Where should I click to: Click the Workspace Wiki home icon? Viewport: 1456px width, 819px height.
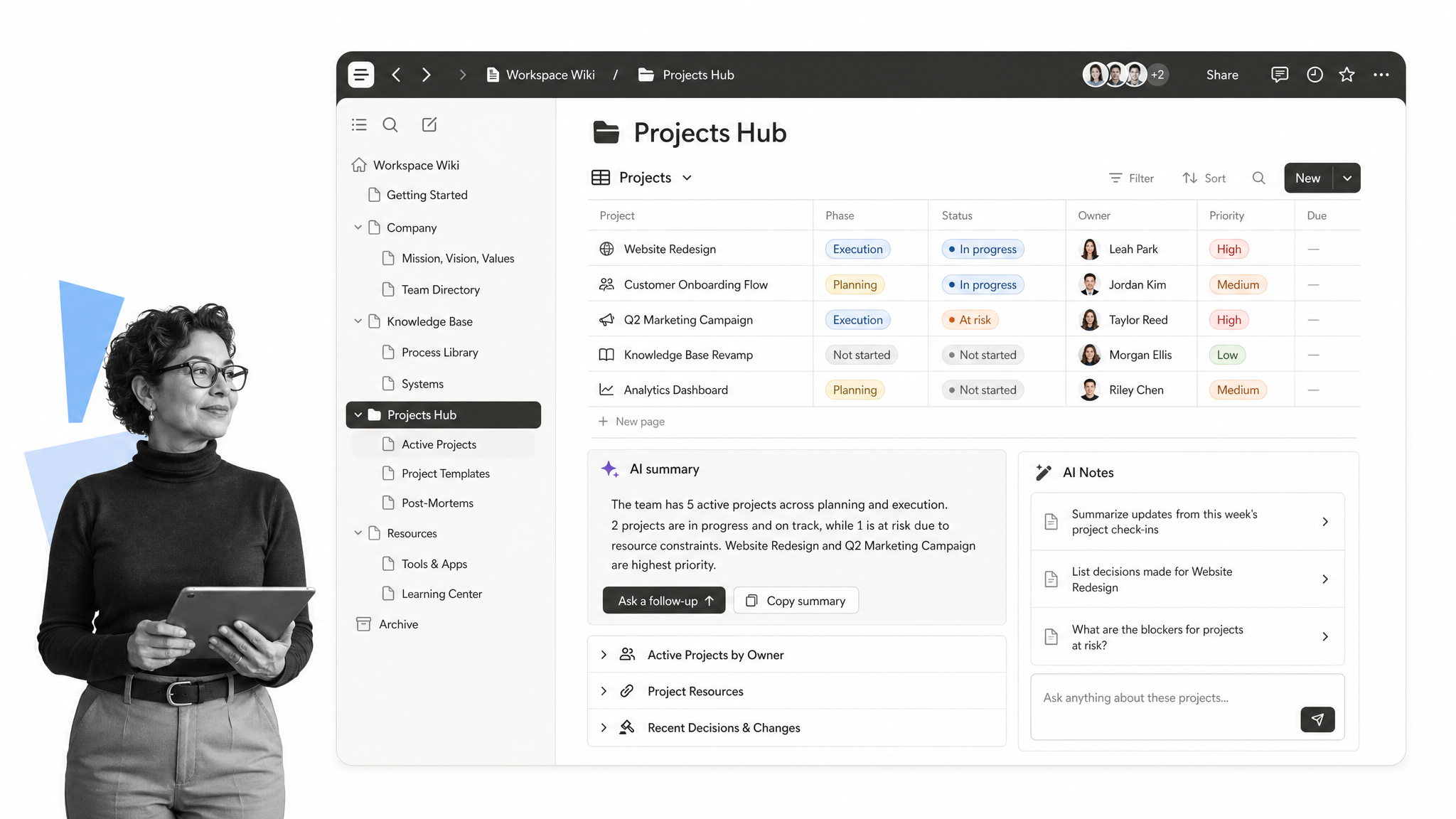click(359, 165)
